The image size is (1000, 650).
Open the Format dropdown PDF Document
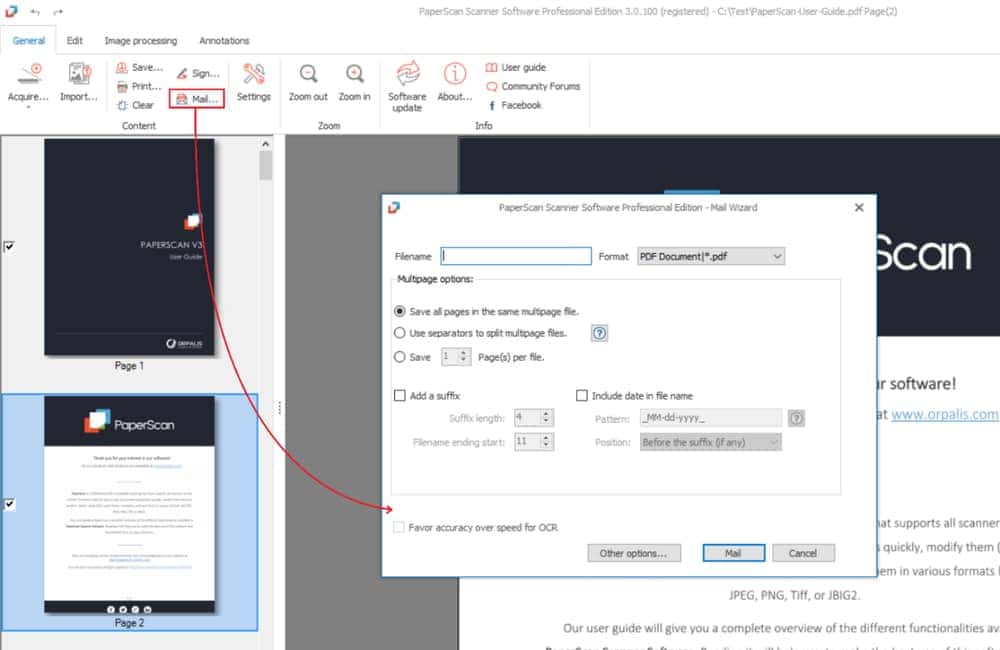tap(711, 256)
